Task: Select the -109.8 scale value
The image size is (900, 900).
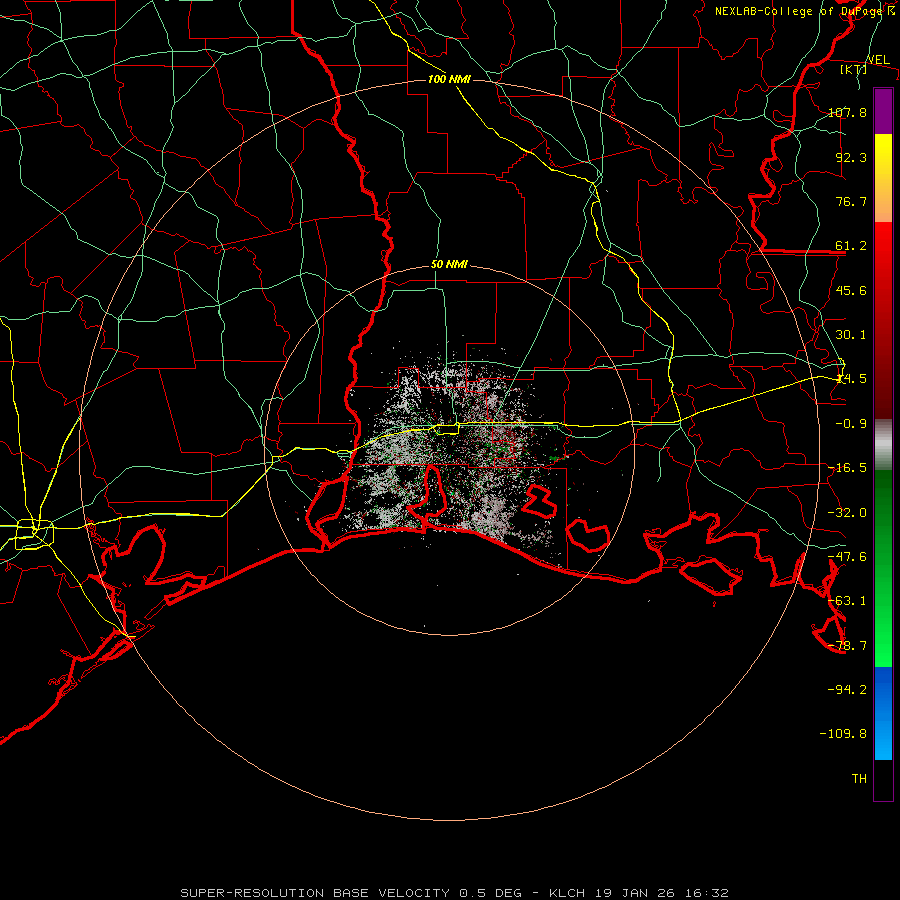Action: coord(844,734)
